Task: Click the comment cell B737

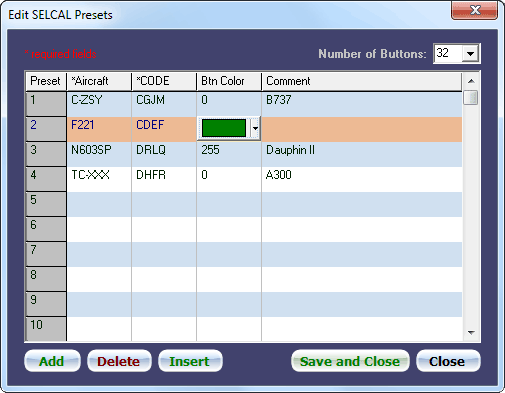Action: [x=362, y=104]
